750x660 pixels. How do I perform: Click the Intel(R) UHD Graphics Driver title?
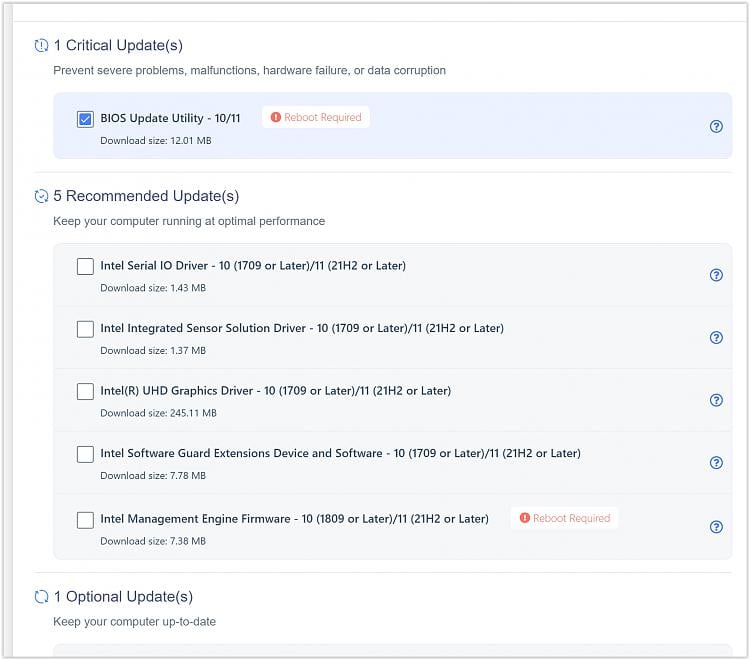click(x=275, y=391)
